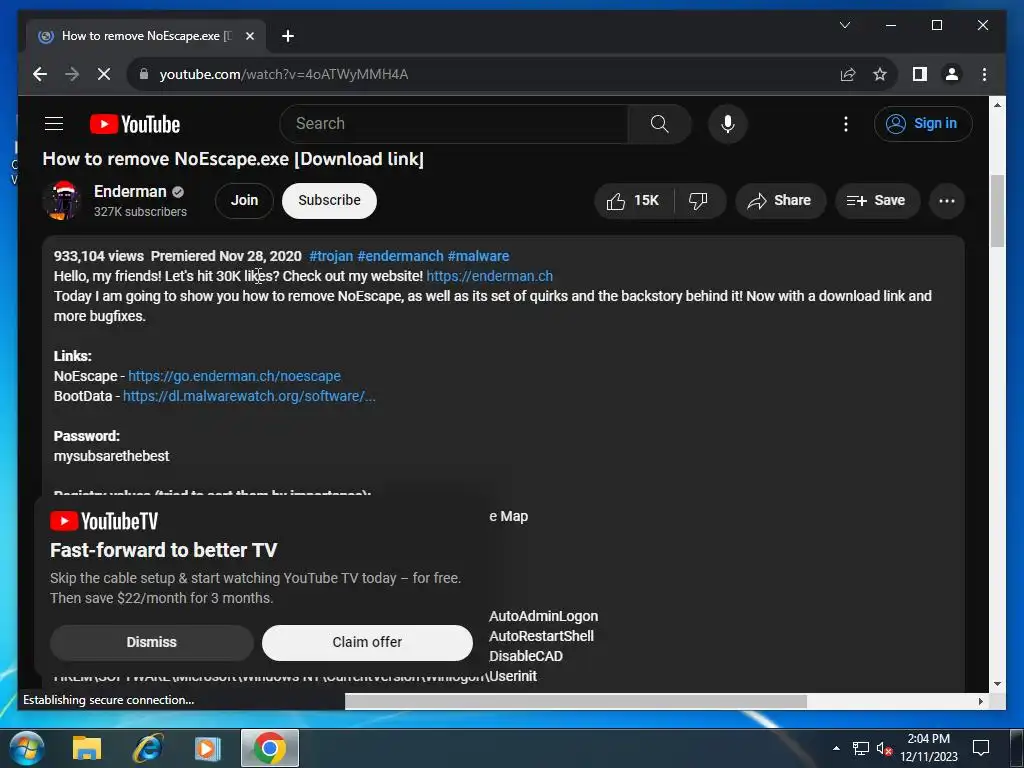Select the AutoAdminLogon text
Viewport: 1024px width, 768px height.
point(543,616)
